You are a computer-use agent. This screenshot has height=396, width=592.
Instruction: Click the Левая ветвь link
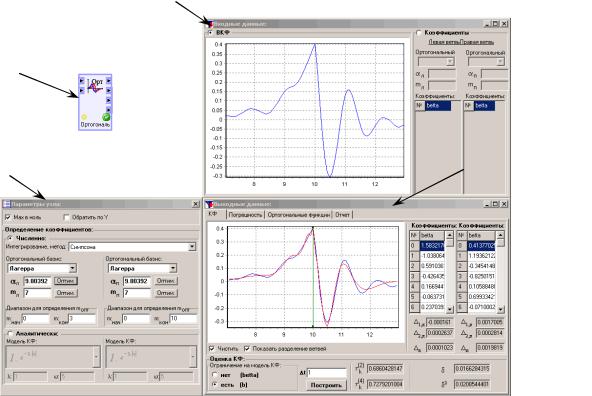click(x=444, y=42)
